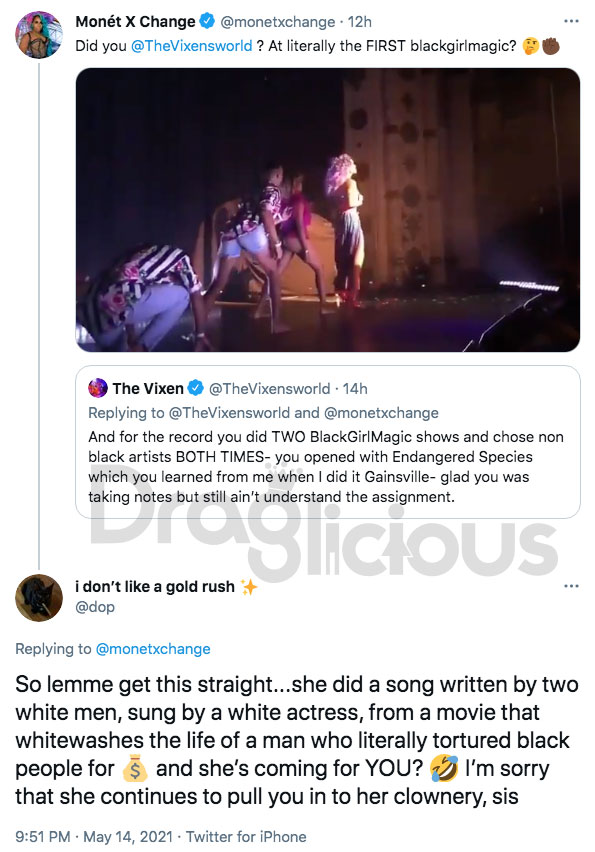This screenshot has width=595, height=852.
Task: Open the @dop reply's more options menu
Action: click(571, 586)
